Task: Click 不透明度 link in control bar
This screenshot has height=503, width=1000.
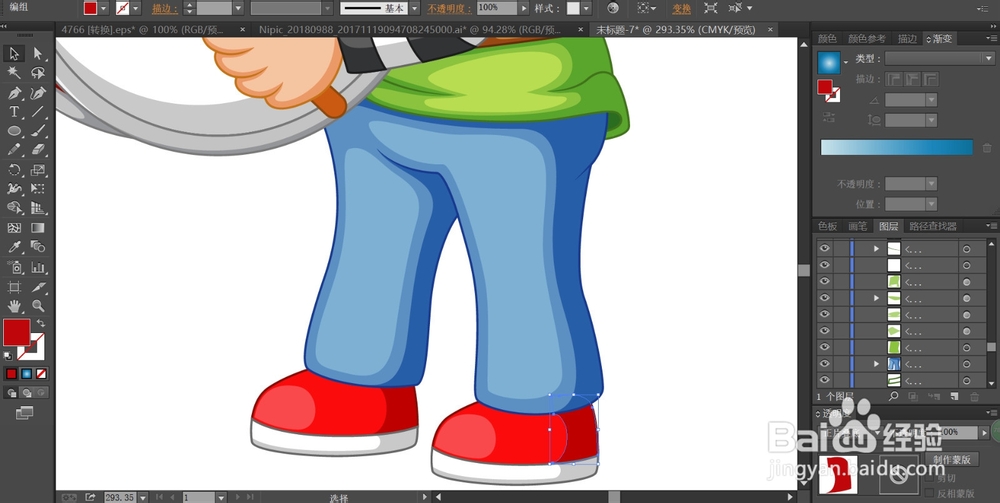Action: coord(450,8)
